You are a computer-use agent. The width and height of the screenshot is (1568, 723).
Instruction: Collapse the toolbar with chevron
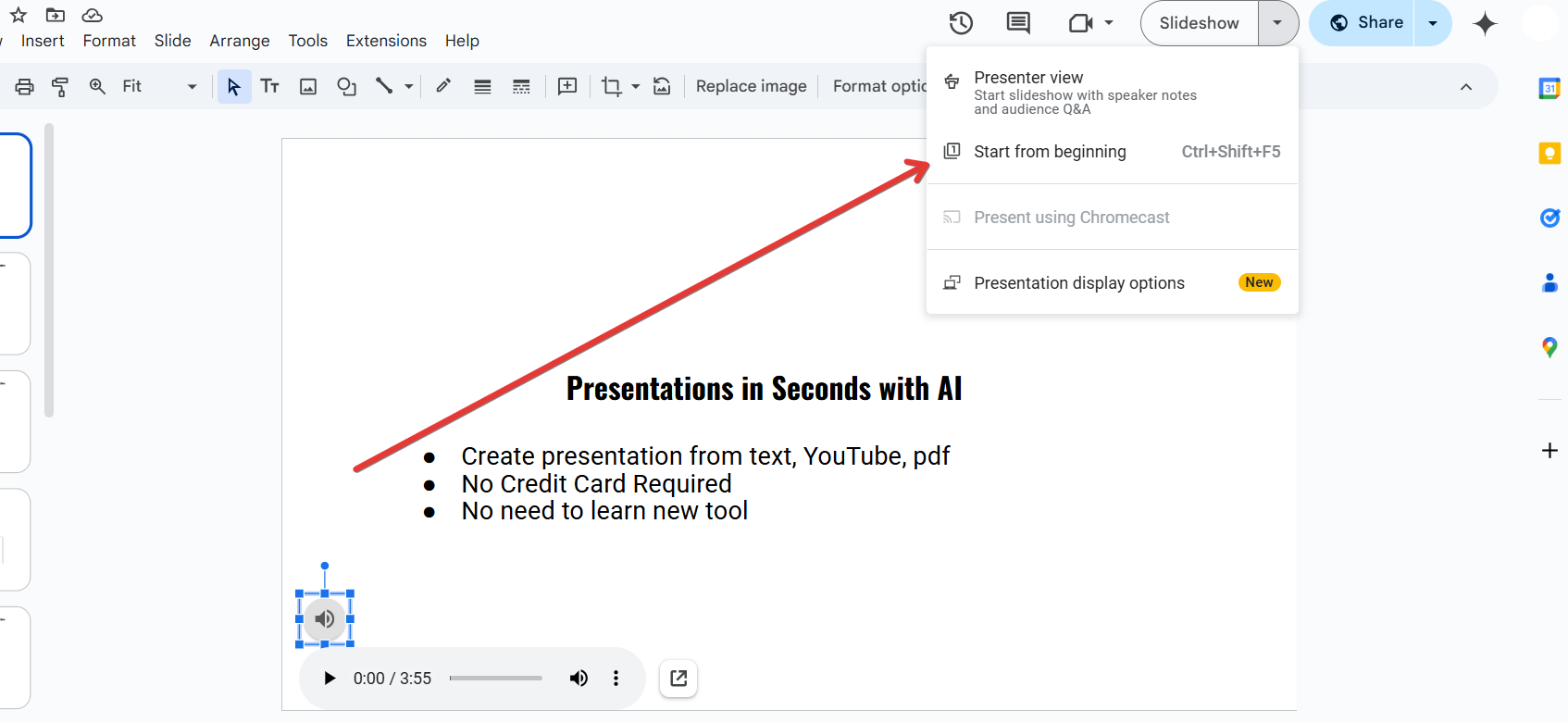1465,87
